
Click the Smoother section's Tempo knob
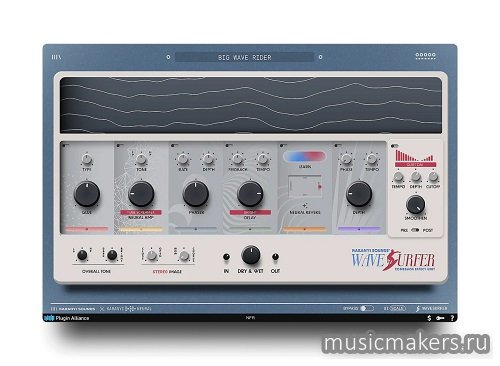click(398, 177)
